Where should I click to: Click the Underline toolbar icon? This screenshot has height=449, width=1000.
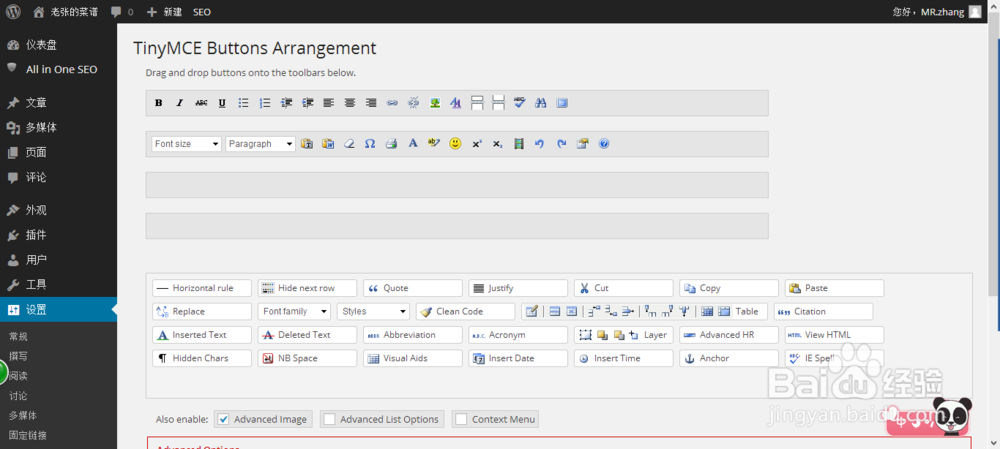click(222, 103)
